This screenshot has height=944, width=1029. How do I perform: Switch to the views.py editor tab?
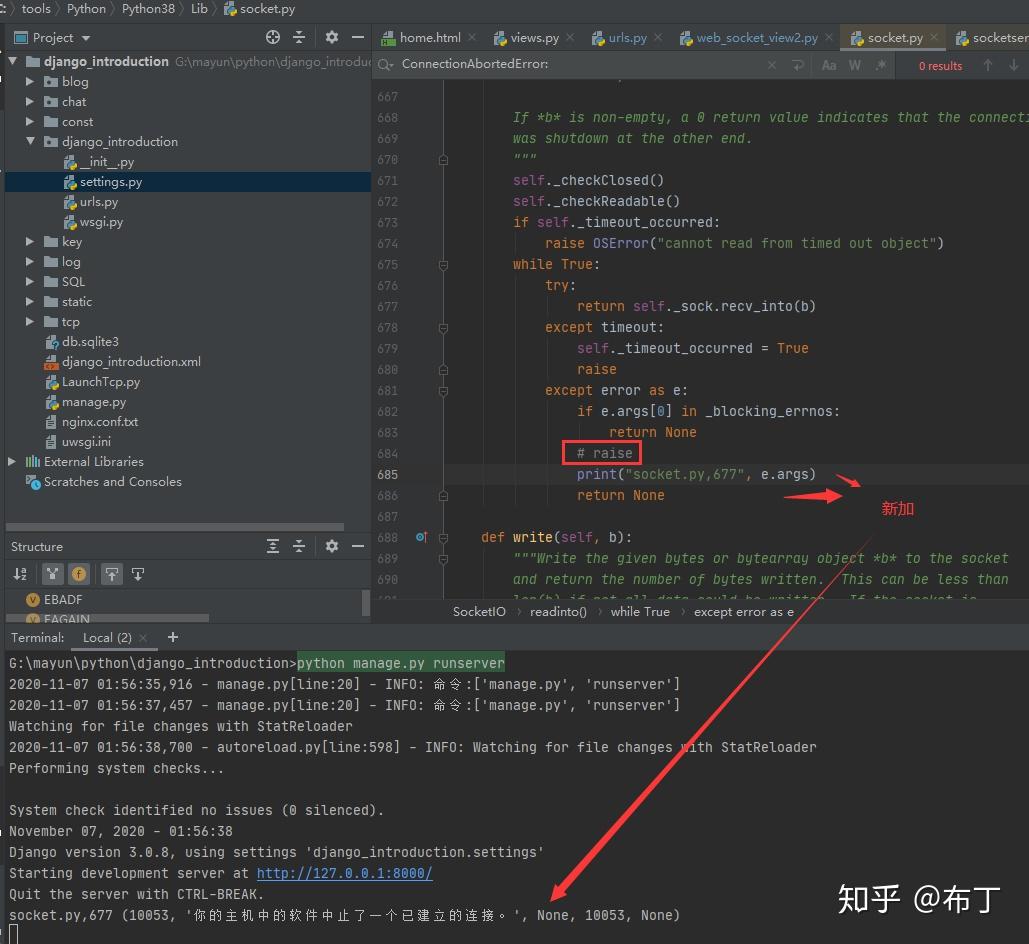click(533, 37)
